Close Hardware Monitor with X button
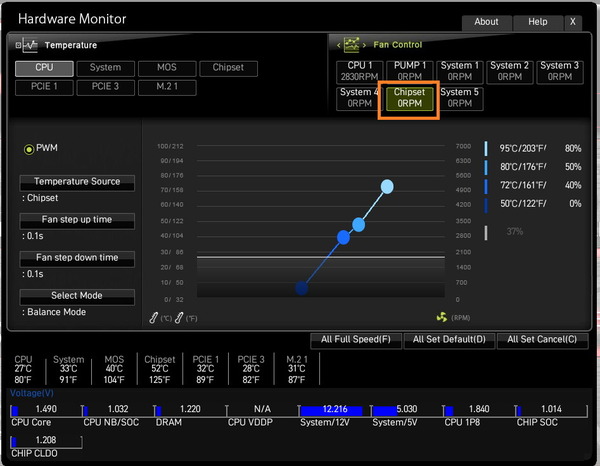The height and width of the screenshot is (466, 600). [x=573, y=23]
